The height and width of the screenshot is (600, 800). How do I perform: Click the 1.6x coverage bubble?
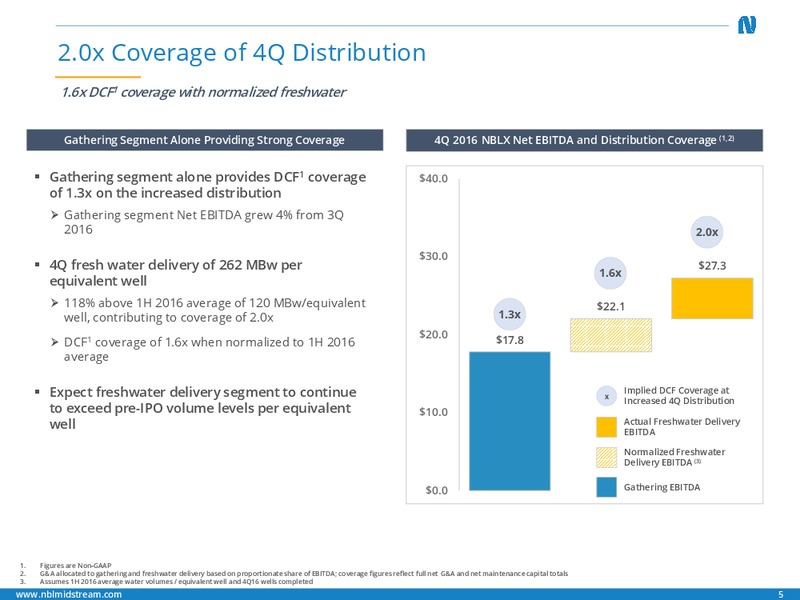[x=610, y=273]
